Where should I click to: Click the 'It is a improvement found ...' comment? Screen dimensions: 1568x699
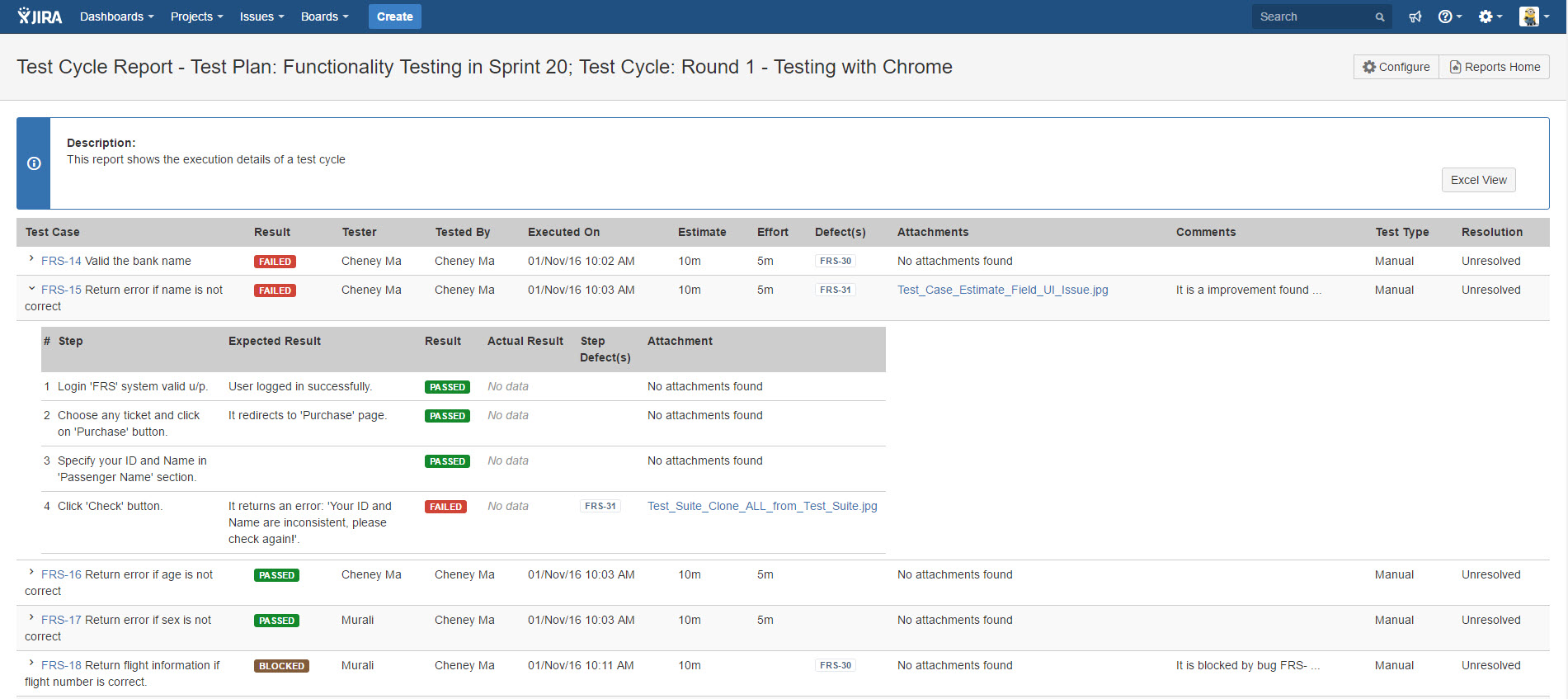point(1249,290)
